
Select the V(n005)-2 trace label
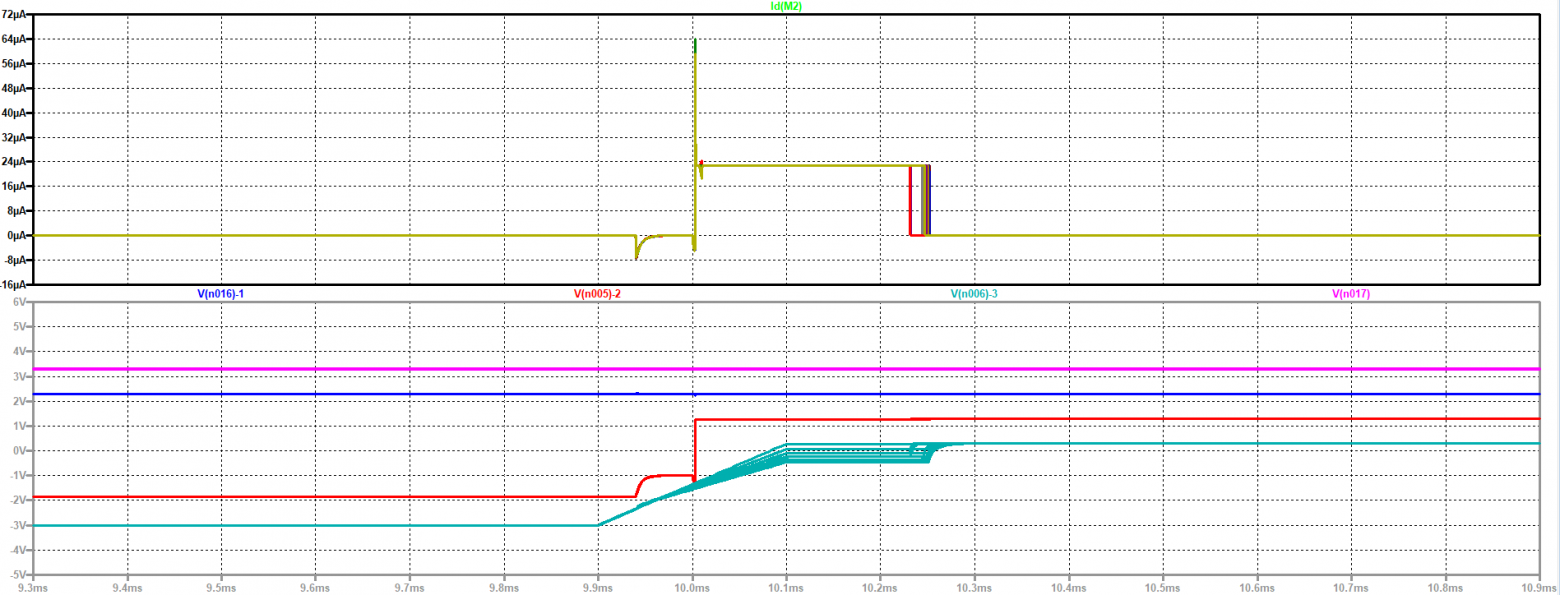tap(598, 294)
